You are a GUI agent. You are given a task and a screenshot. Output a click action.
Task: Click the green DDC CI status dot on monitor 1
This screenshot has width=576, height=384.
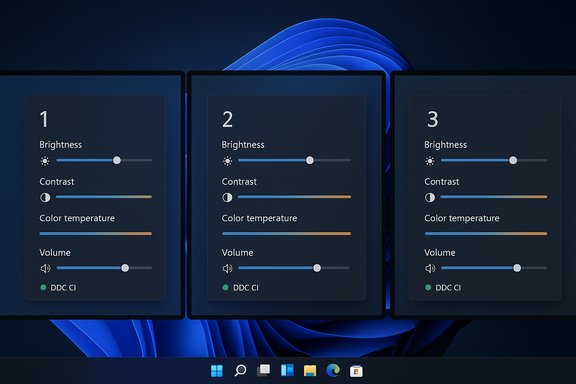click(x=43, y=287)
